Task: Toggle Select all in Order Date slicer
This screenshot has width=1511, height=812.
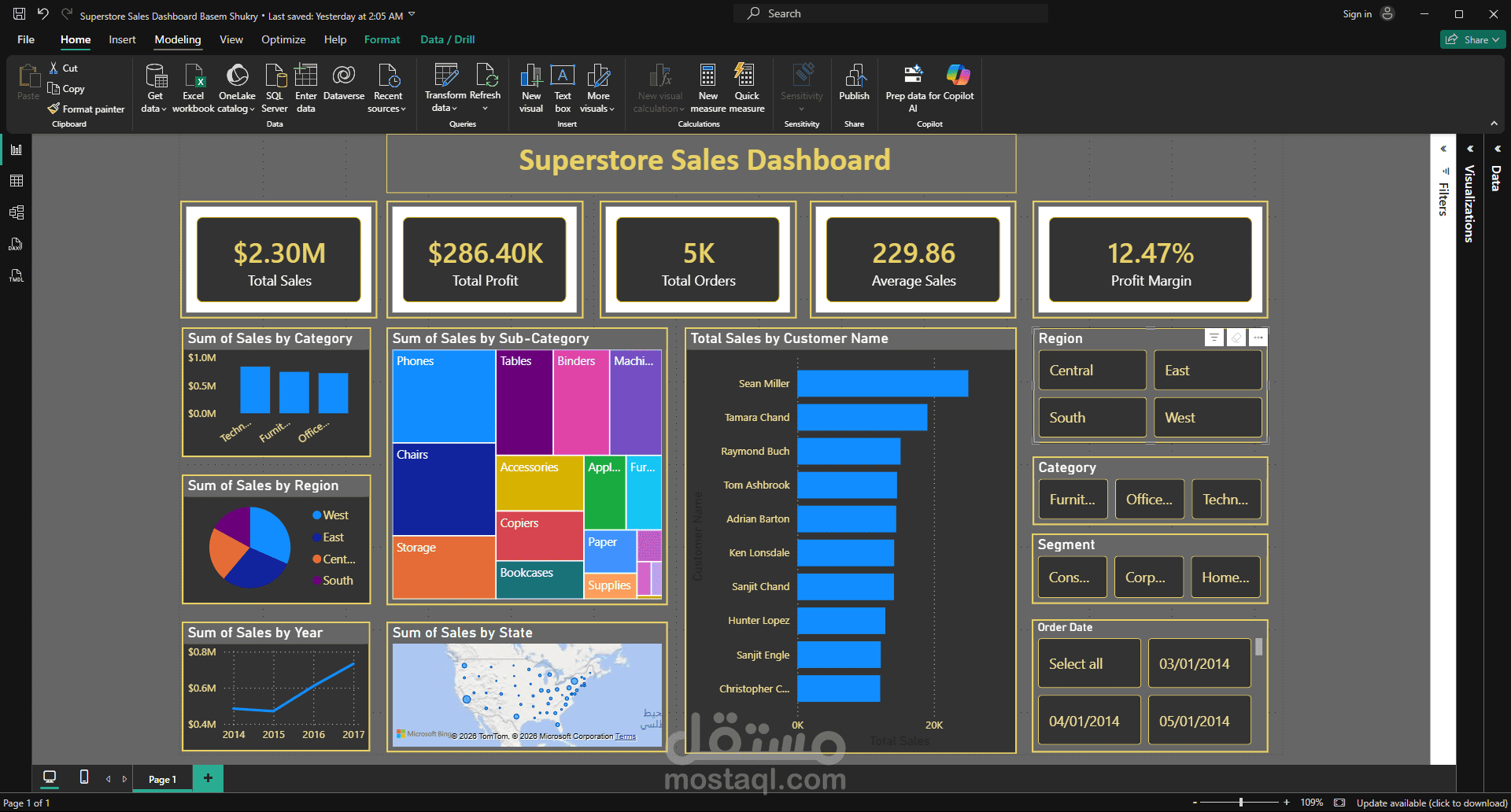Action: [1089, 663]
